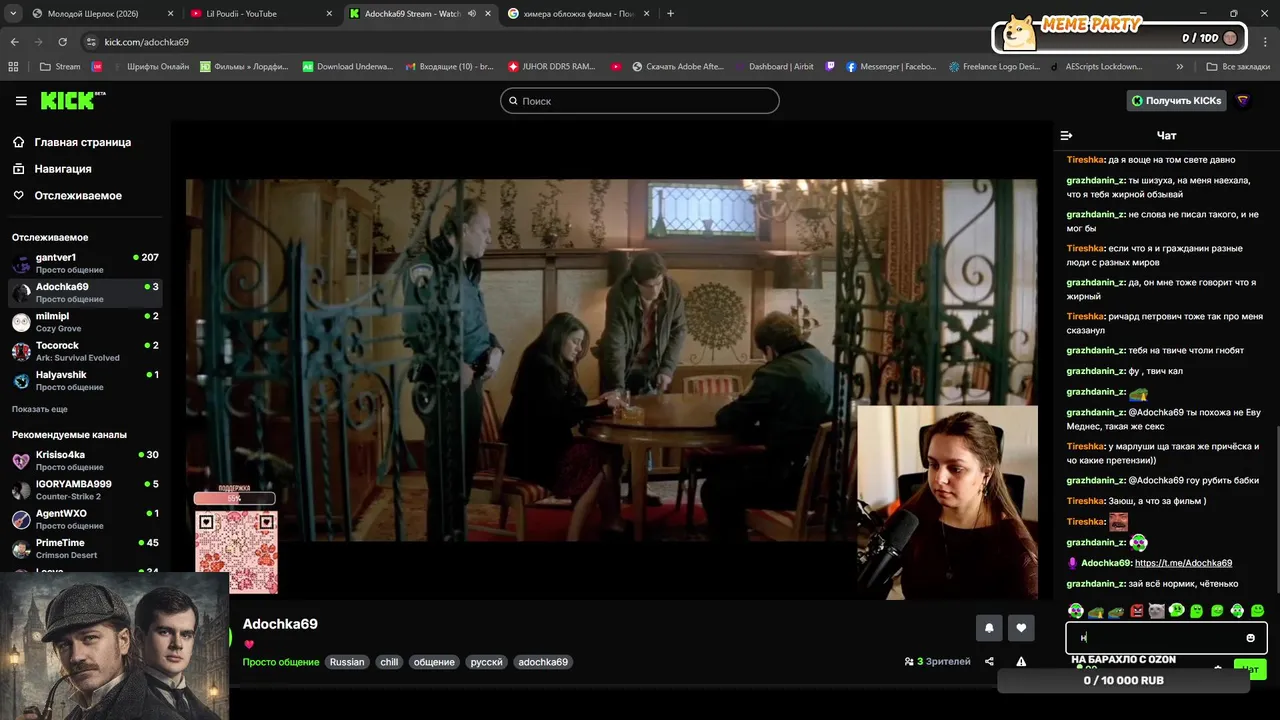The height and width of the screenshot is (720, 1280).
Task: Click Показать еще to expand followed list
Action: tap(40, 410)
